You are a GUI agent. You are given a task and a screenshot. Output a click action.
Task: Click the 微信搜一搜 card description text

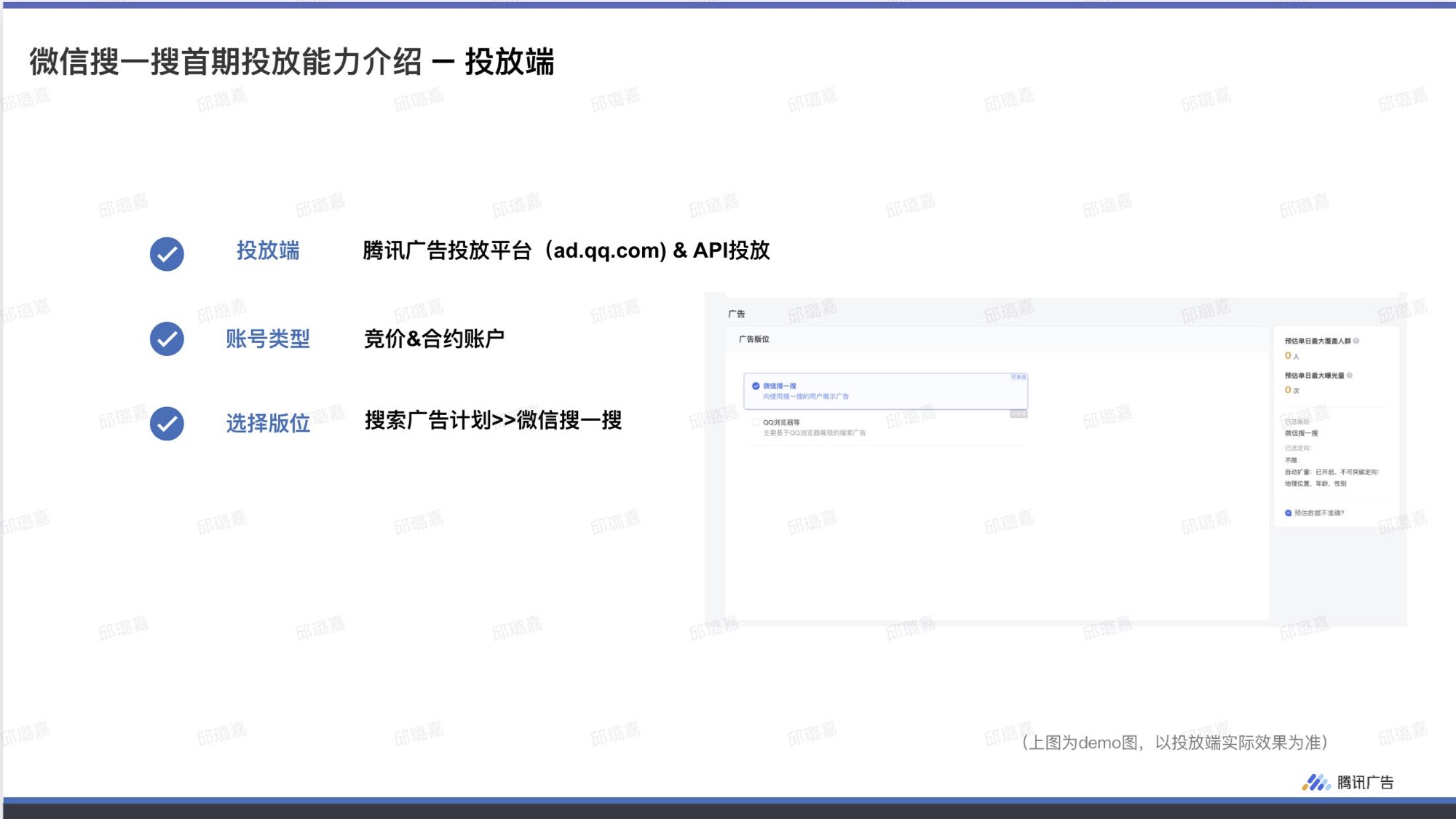click(x=806, y=397)
